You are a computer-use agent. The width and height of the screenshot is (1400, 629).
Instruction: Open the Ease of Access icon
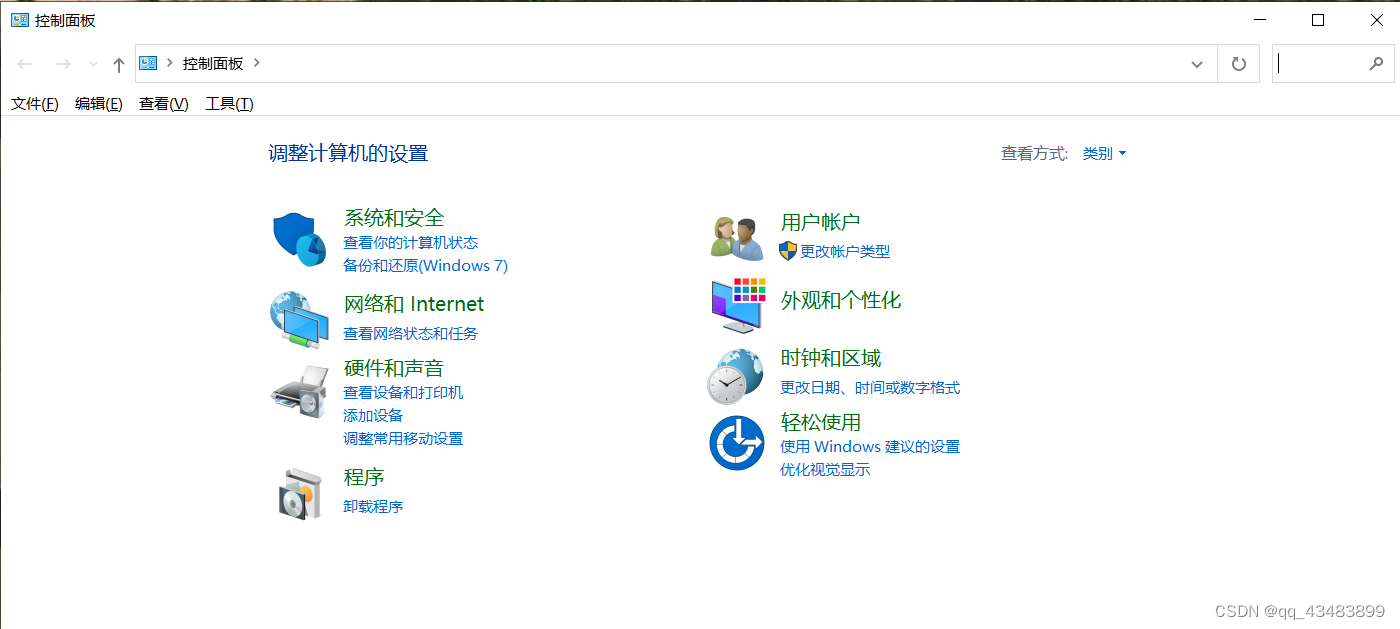(737, 442)
